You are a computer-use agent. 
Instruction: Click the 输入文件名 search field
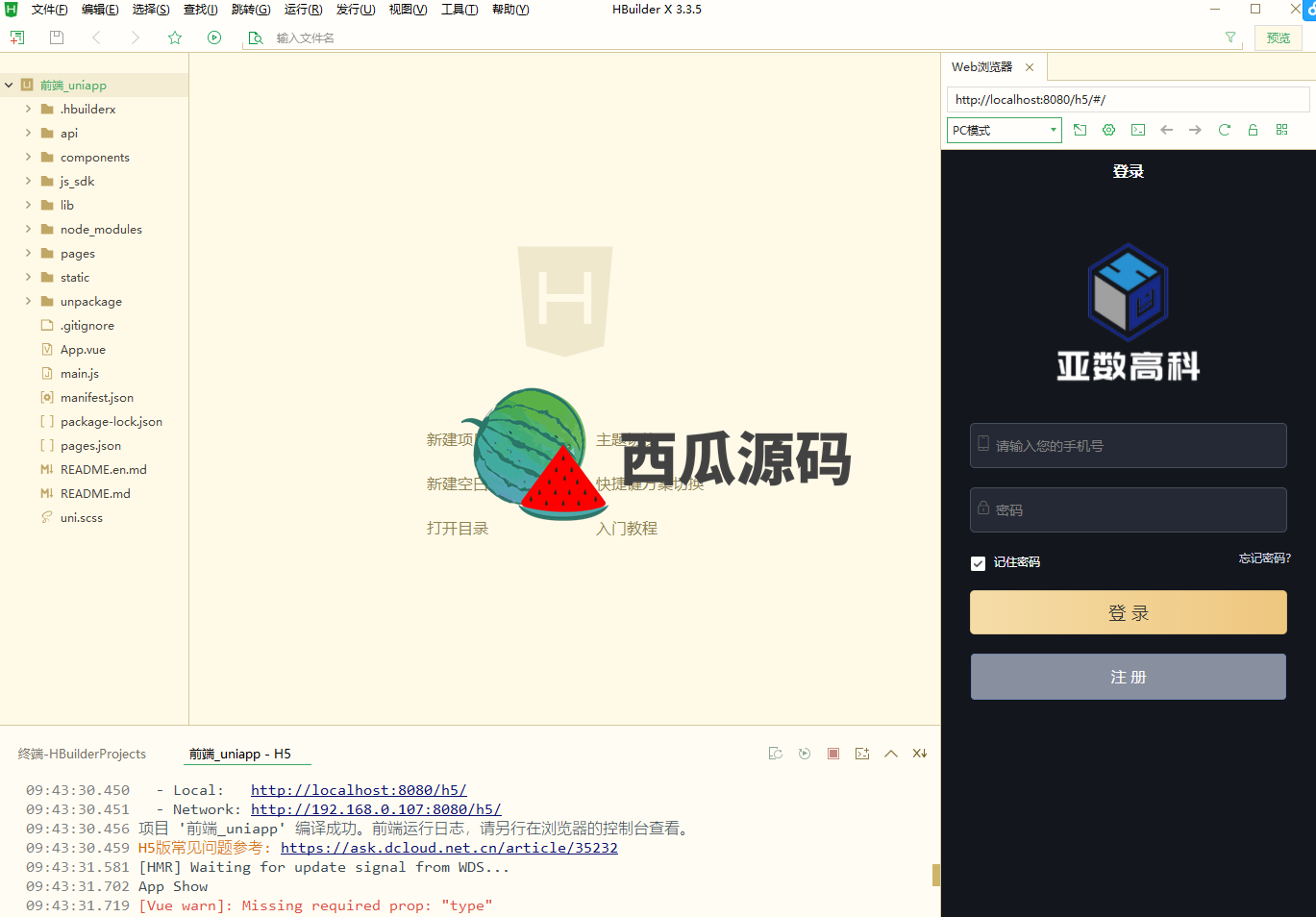point(740,38)
